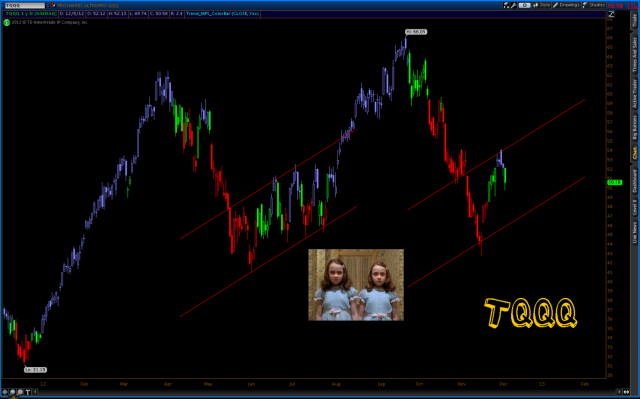This screenshot has width=640, height=399.
Task: Switch to the Big Buttons side tab
Action: (634, 128)
